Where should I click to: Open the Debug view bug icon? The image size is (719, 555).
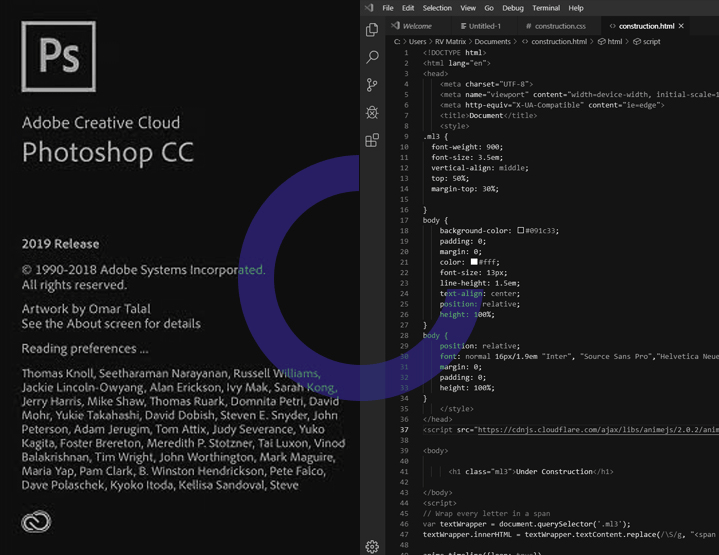pos(372,112)
